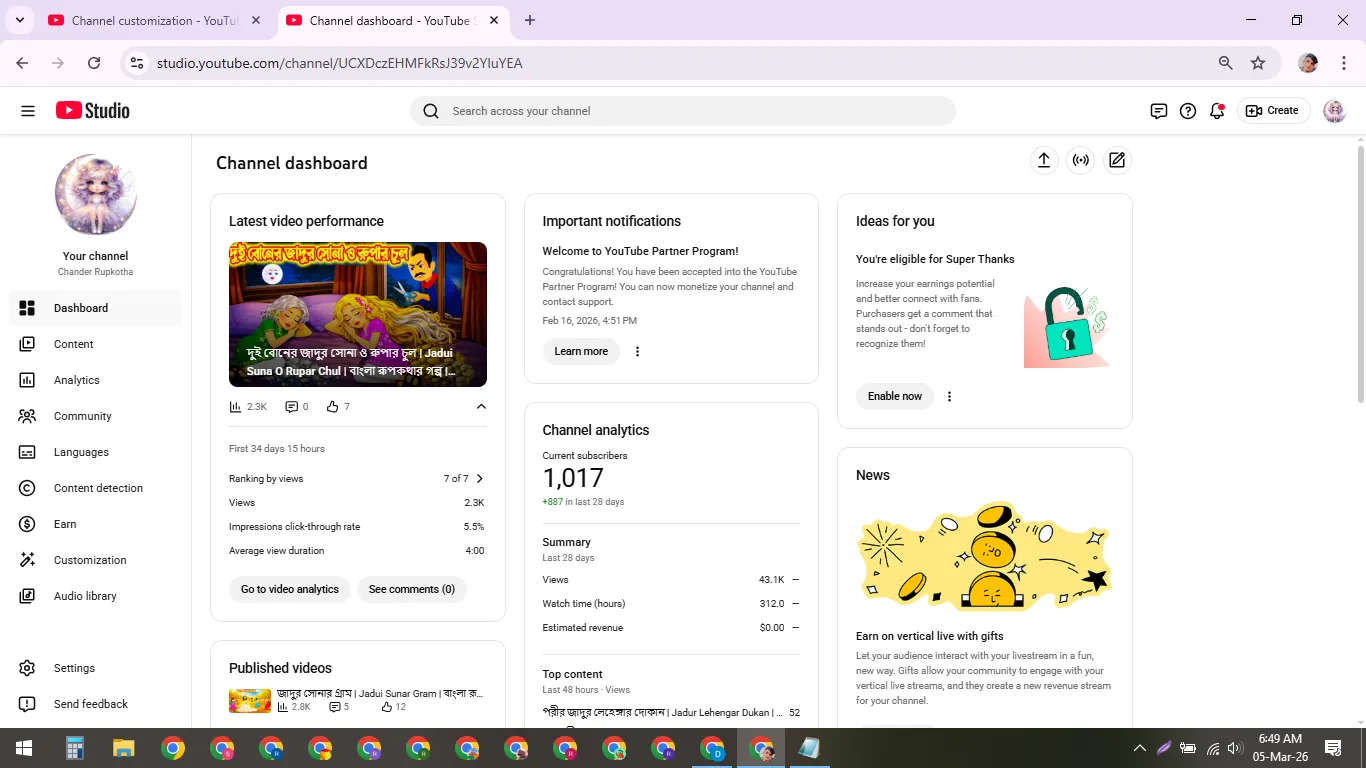Open the account avatar menu in Studio header

point(1334,111)
